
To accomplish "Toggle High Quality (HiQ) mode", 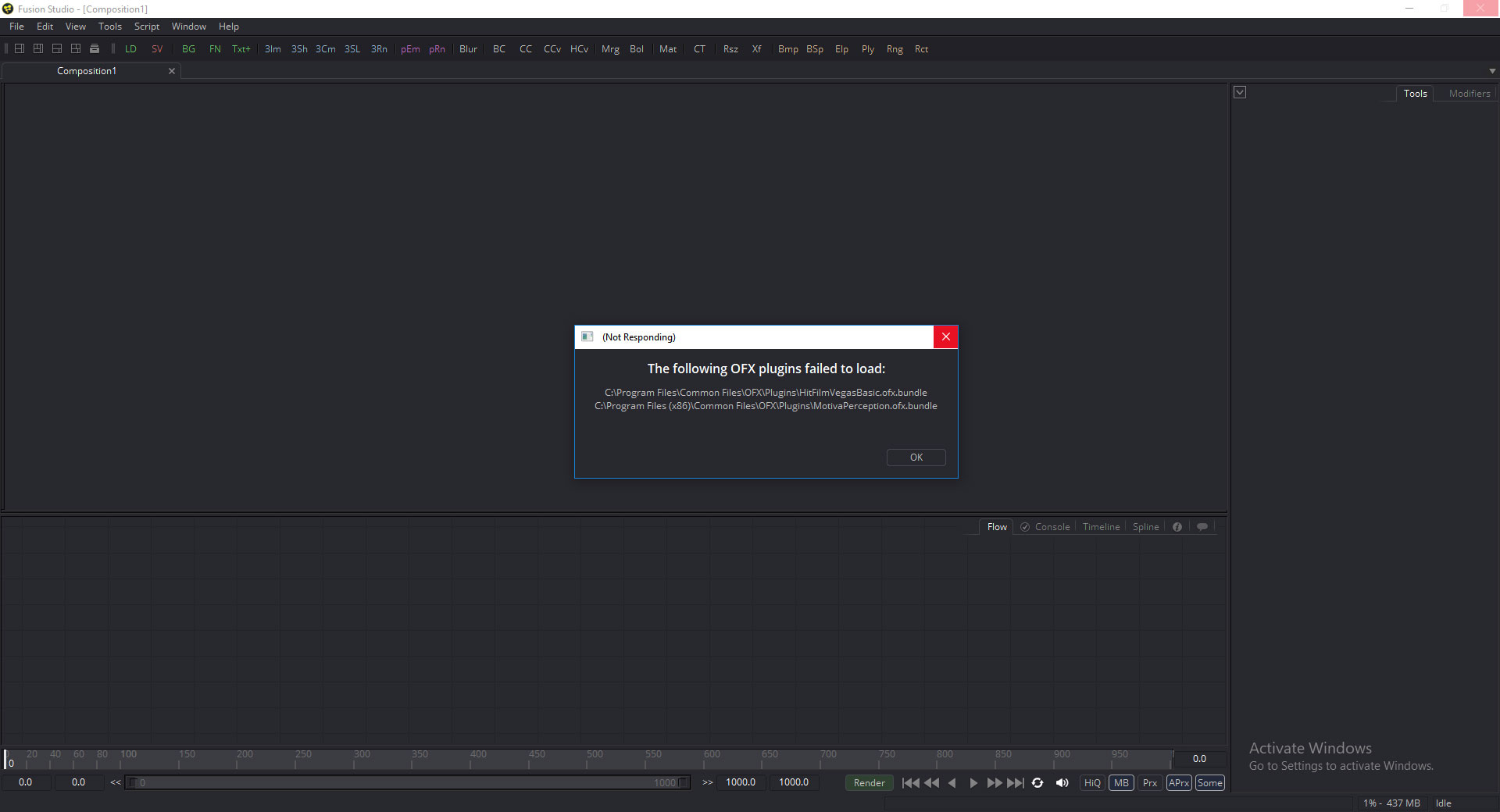I will click(1092, 783).
